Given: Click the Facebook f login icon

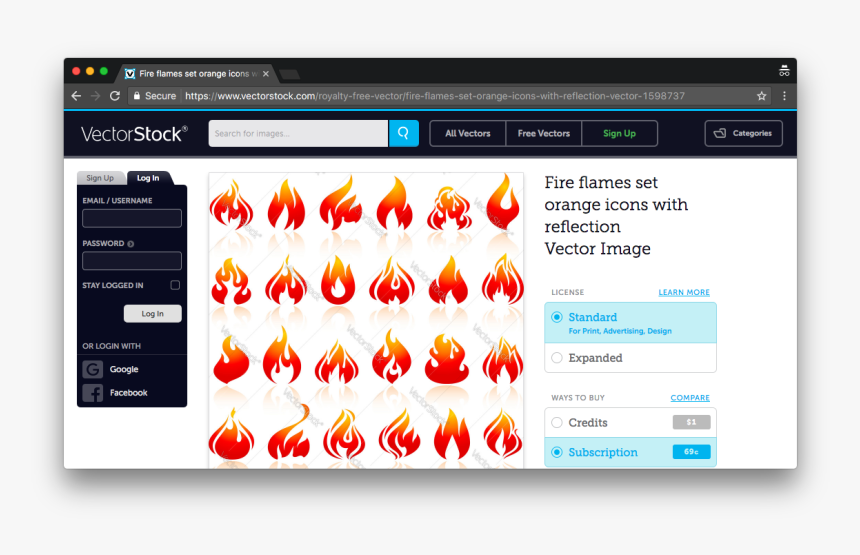Looking at the screenshot, I should (x=93, y=393).
